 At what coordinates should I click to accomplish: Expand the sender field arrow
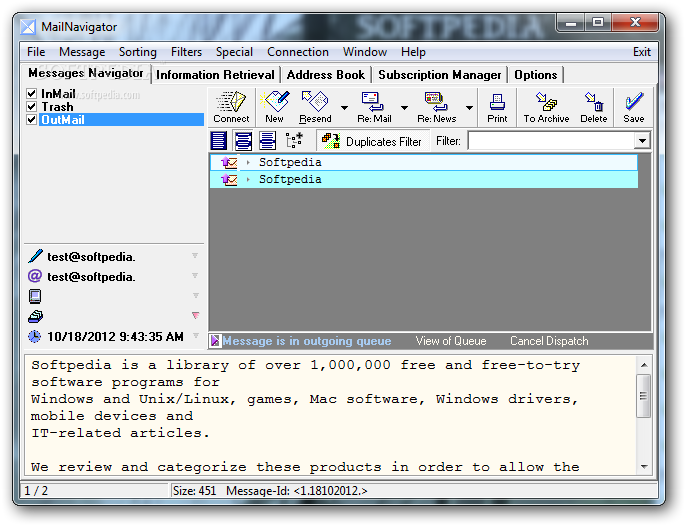[195, 255]
